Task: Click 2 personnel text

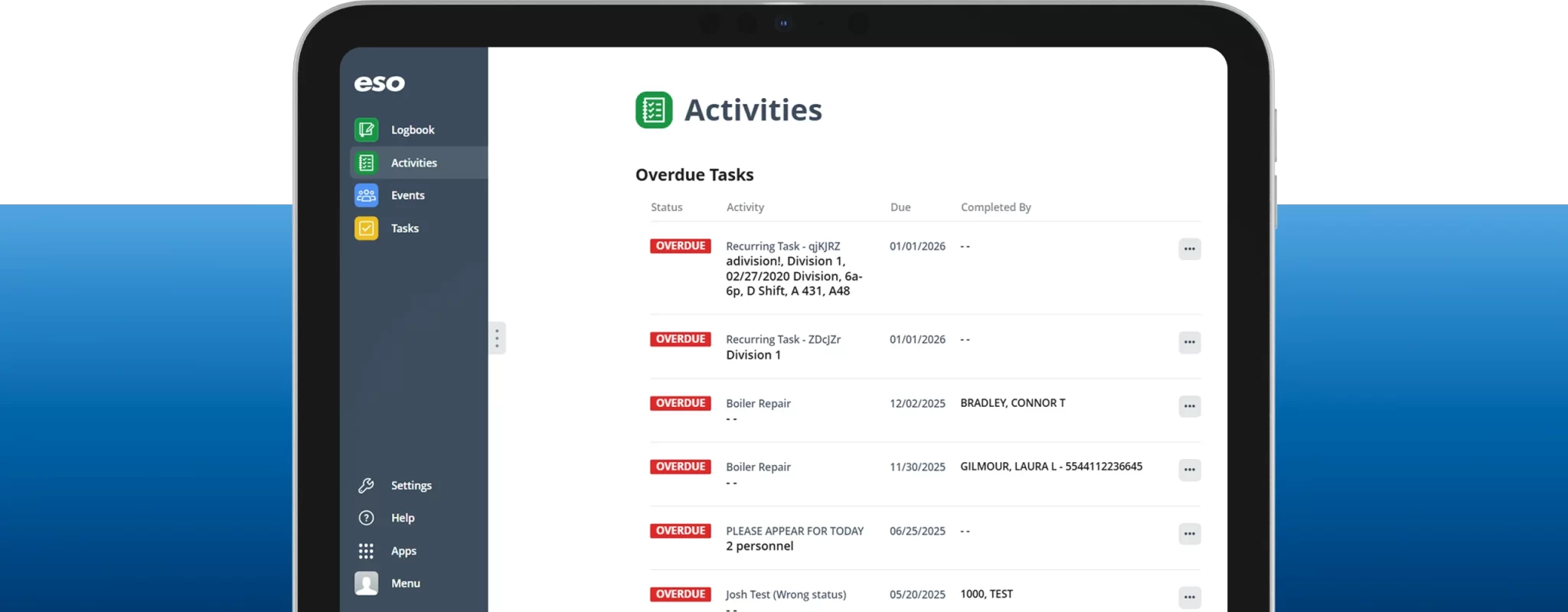Action: click(759, 546)
